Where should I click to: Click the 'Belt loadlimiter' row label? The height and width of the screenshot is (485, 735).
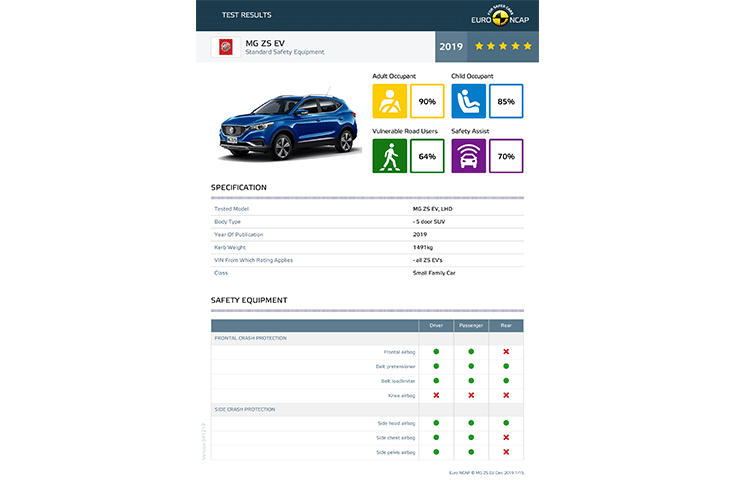(398, 381)
